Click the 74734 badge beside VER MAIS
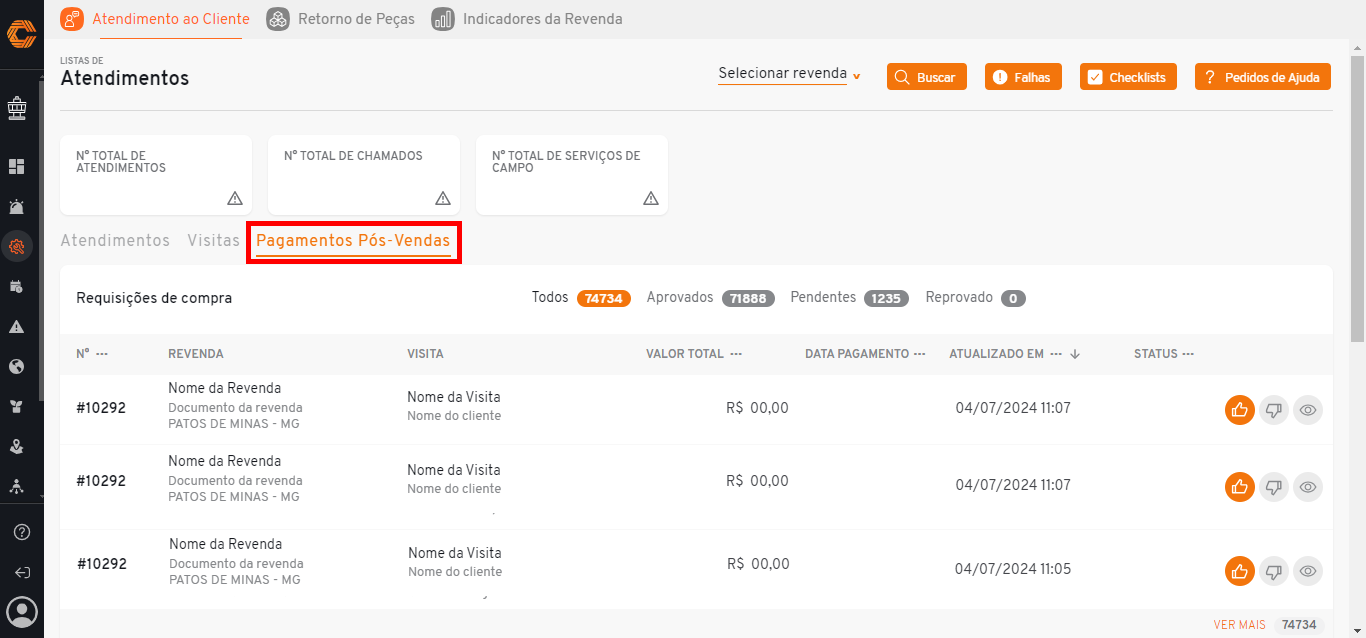Image resolution: width=1366 pixels, height=638 pixels. [1299, 625]
